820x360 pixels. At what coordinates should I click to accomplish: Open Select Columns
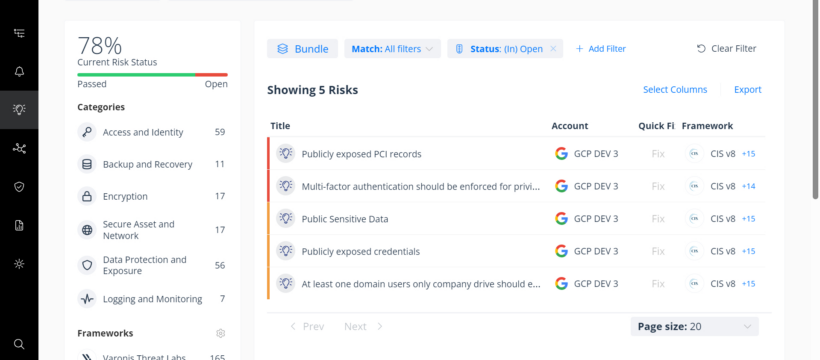(675, 89)
